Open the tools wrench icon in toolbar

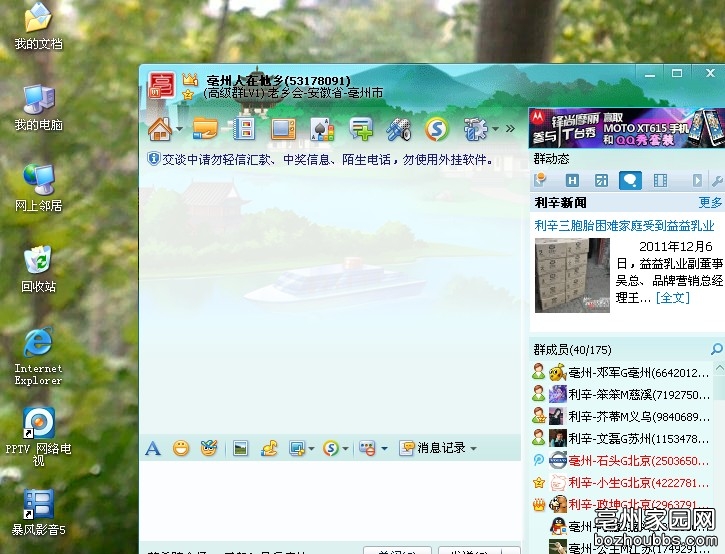coord(399,129)
